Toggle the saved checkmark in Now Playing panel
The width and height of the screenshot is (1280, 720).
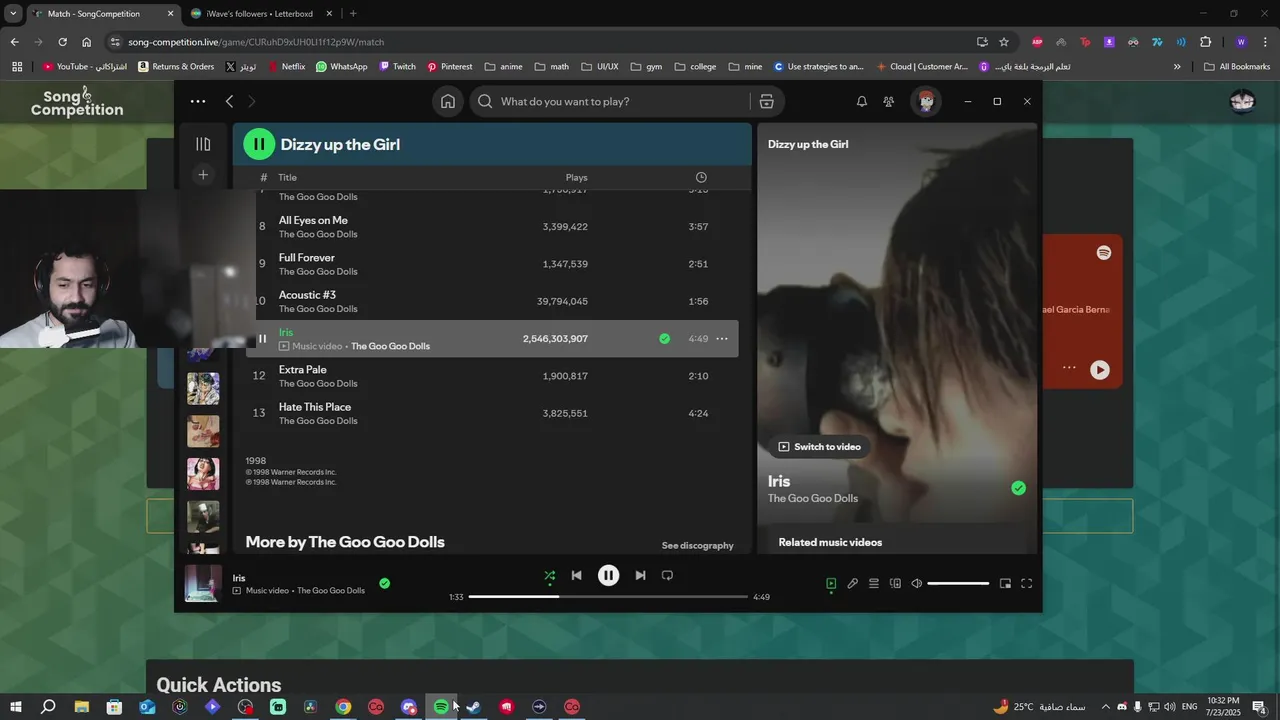point(1018,488)
